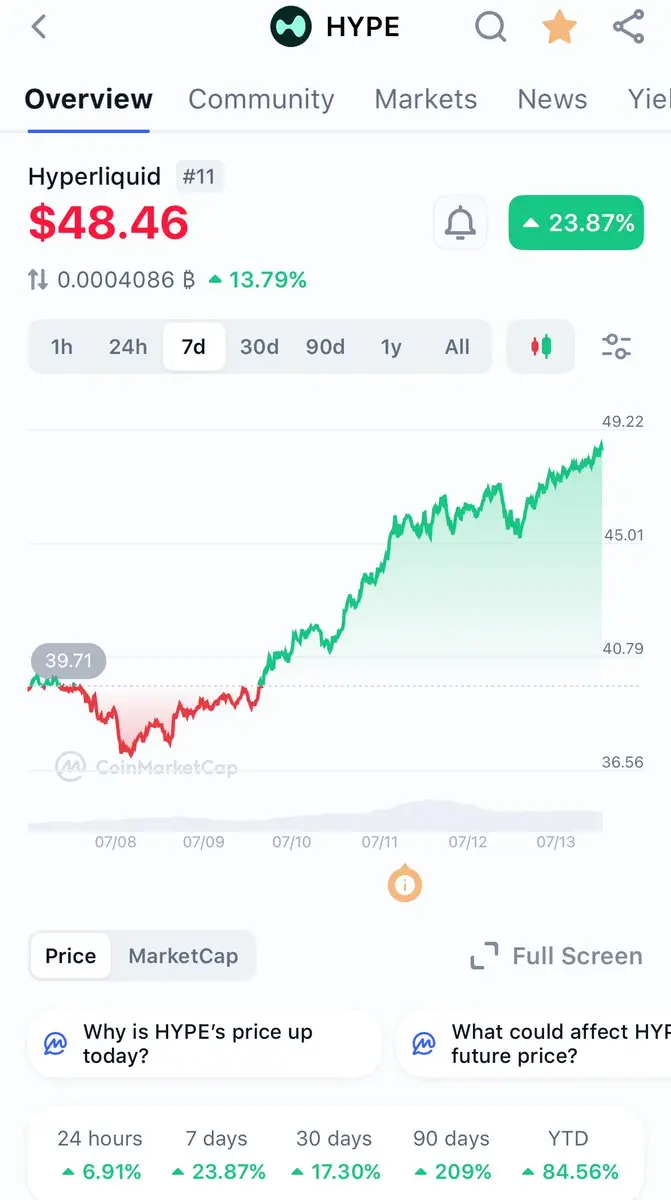Image resolution: width=671 pixels, height=1200 pixels.
Task: Tap the back arrow icon
Action: pos(39,27)
